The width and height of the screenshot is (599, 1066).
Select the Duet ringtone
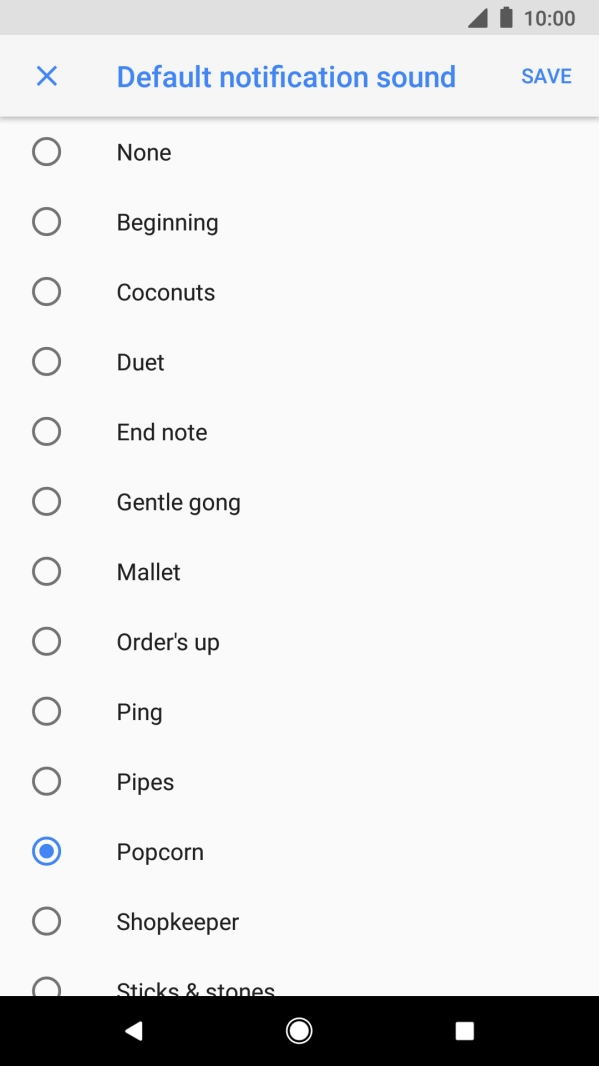click(46, 362)
